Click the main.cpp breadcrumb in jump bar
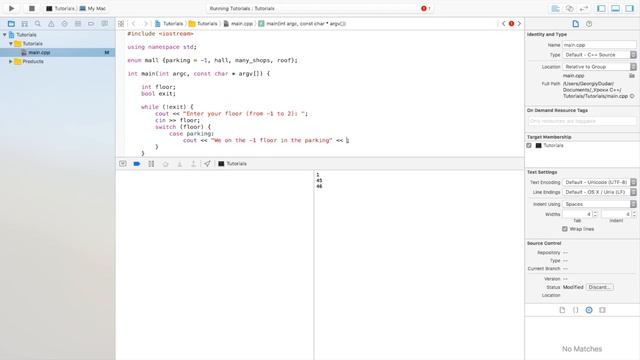This screenshot has height=360, width=640. (238, 24)
